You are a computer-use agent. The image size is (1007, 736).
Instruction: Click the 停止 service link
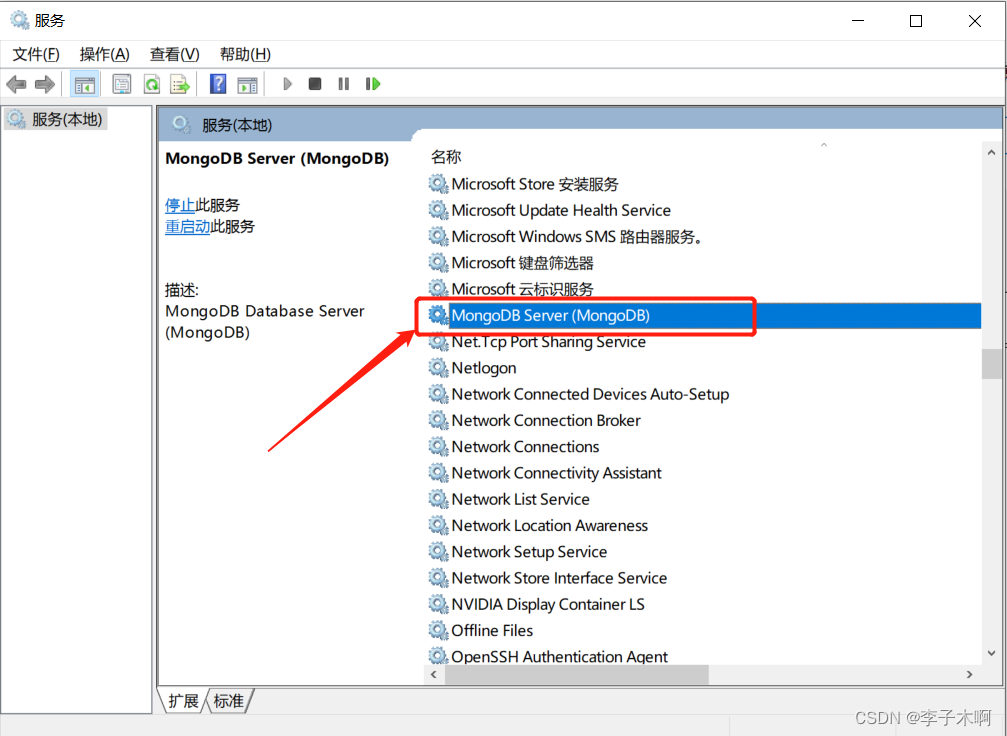pyautogui.click(x=180, y=206)
